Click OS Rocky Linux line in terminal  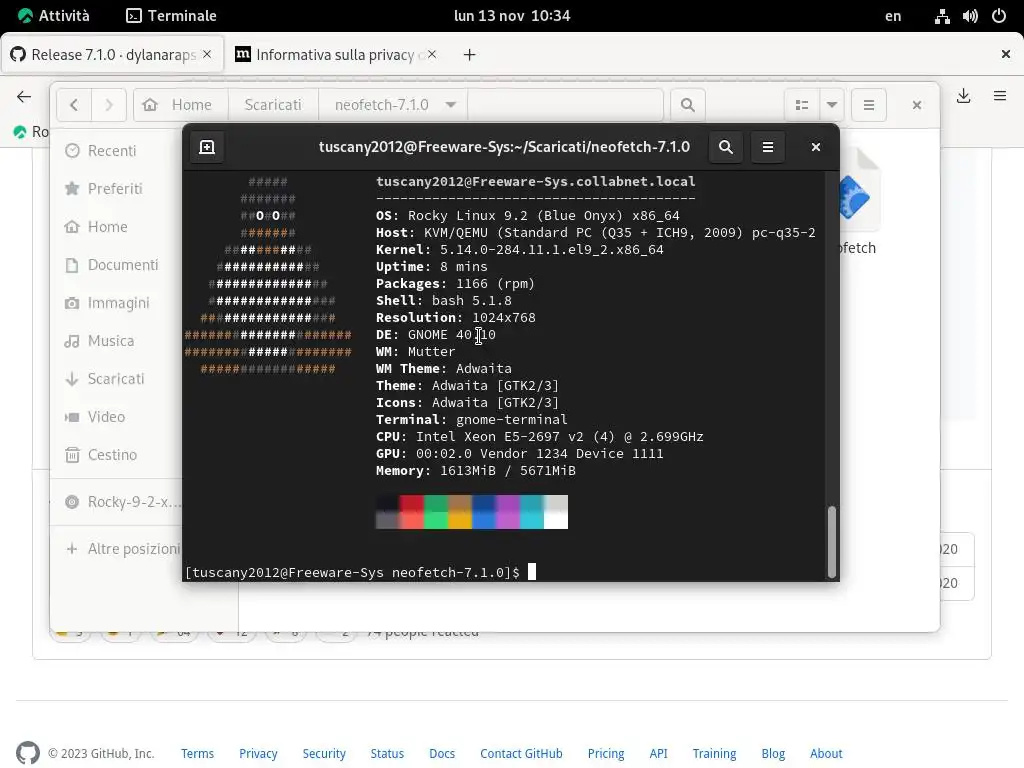[x=528, y=216]
